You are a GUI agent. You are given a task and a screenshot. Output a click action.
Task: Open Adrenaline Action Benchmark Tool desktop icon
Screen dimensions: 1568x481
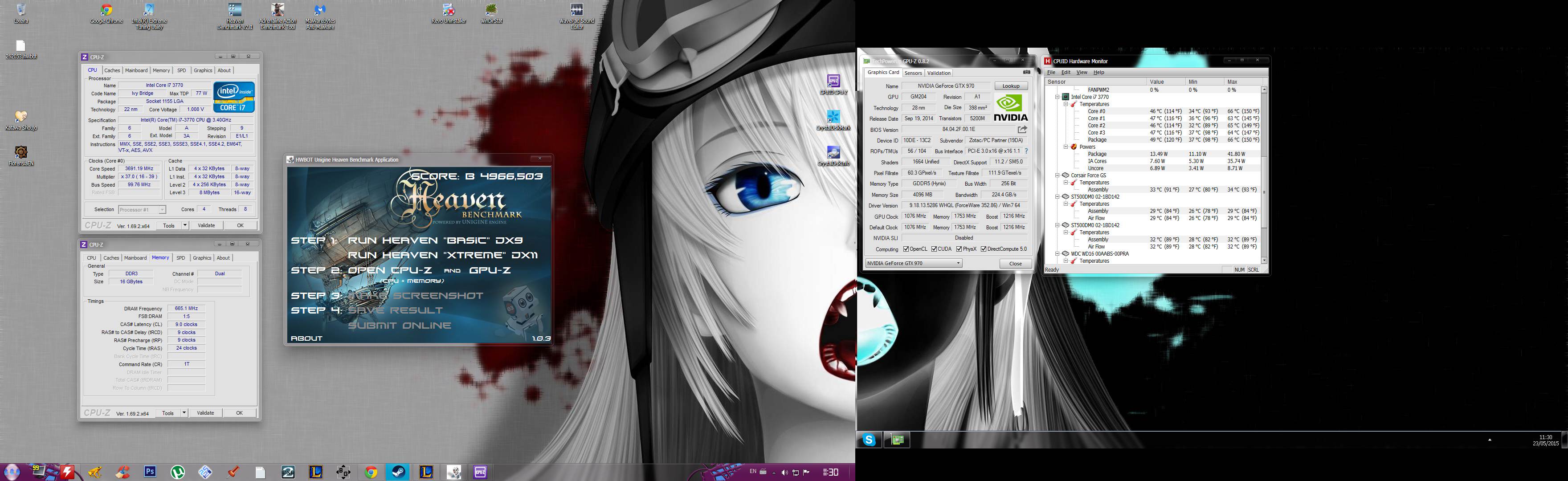pos(278,16)
